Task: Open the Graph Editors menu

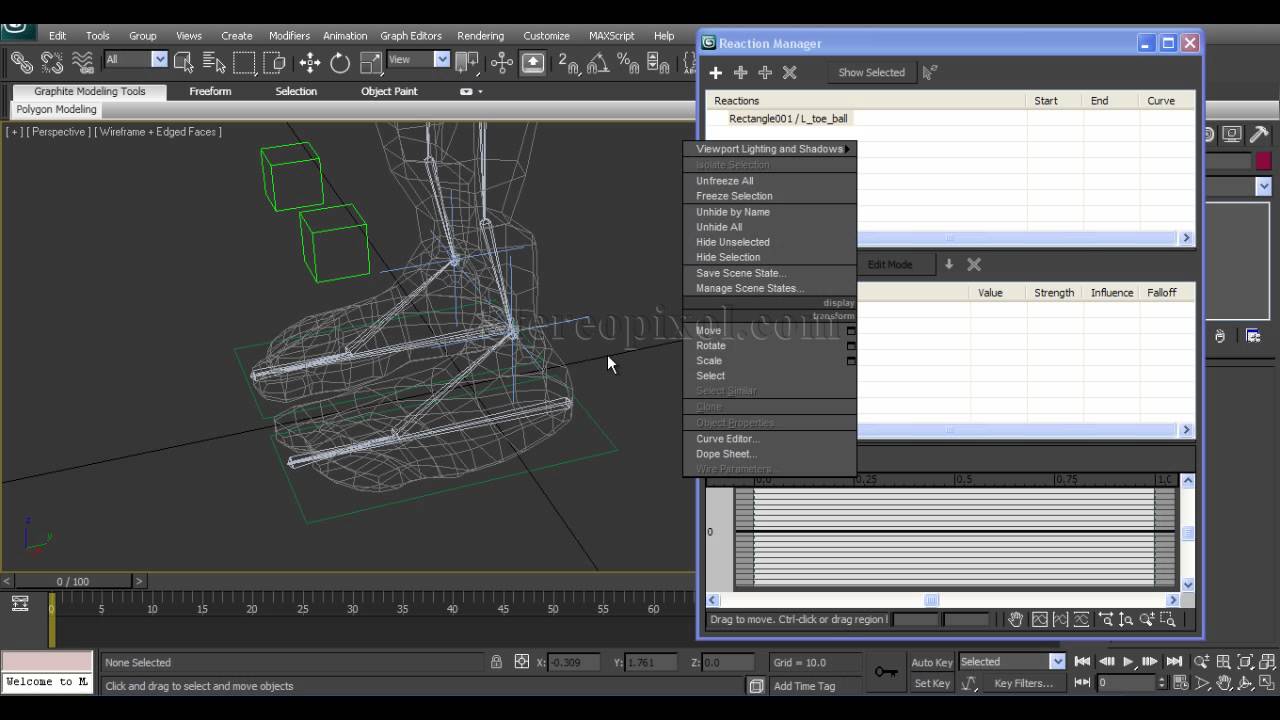Action: point(411,36)
